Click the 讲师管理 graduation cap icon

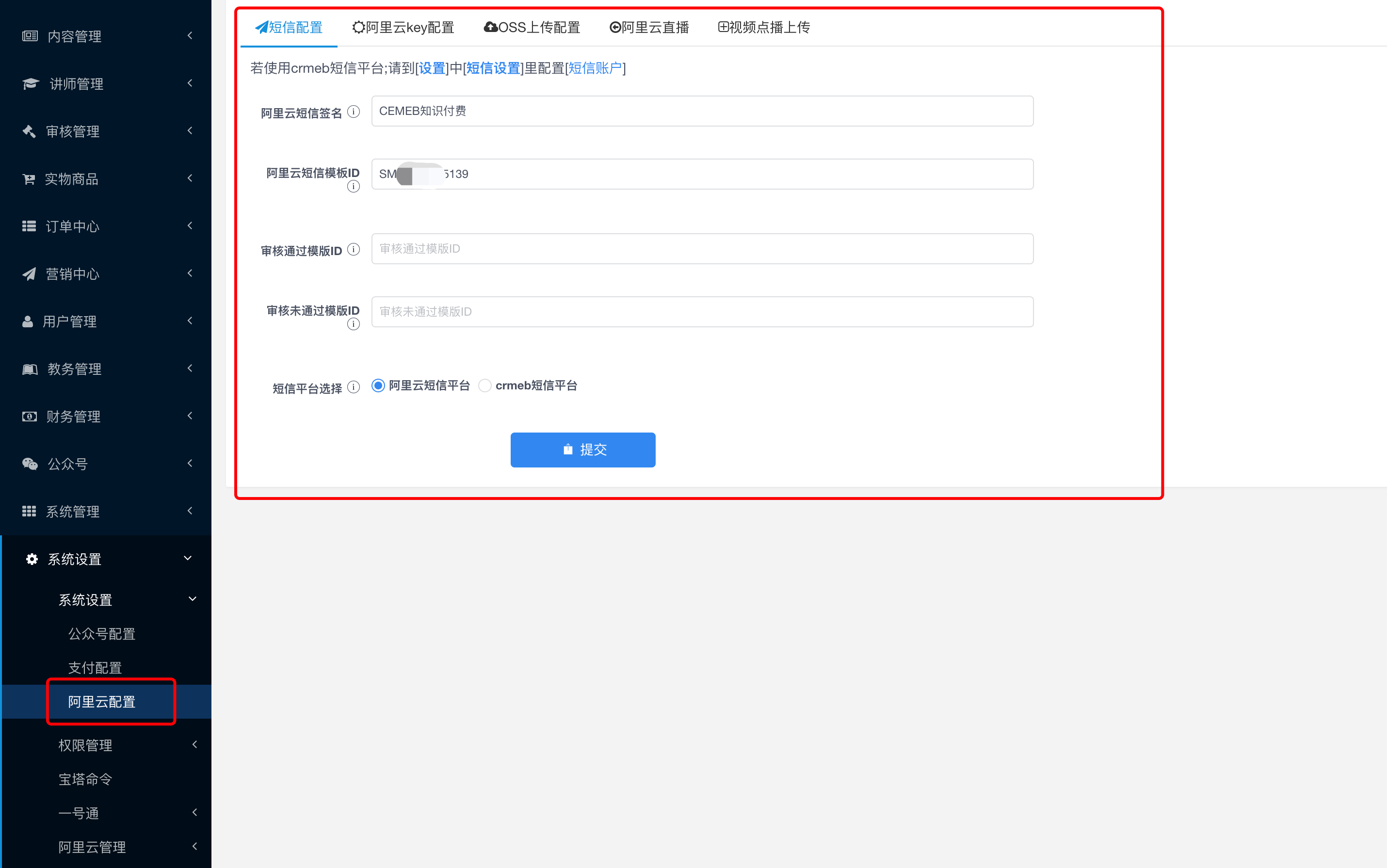click(x=31, y=84)
